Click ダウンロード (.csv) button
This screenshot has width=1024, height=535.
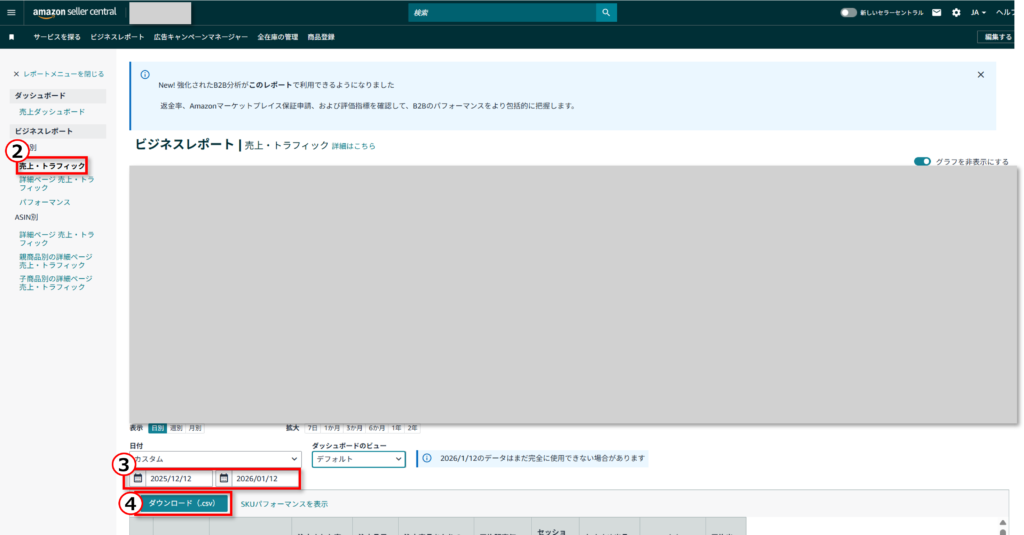coord(182,503)
